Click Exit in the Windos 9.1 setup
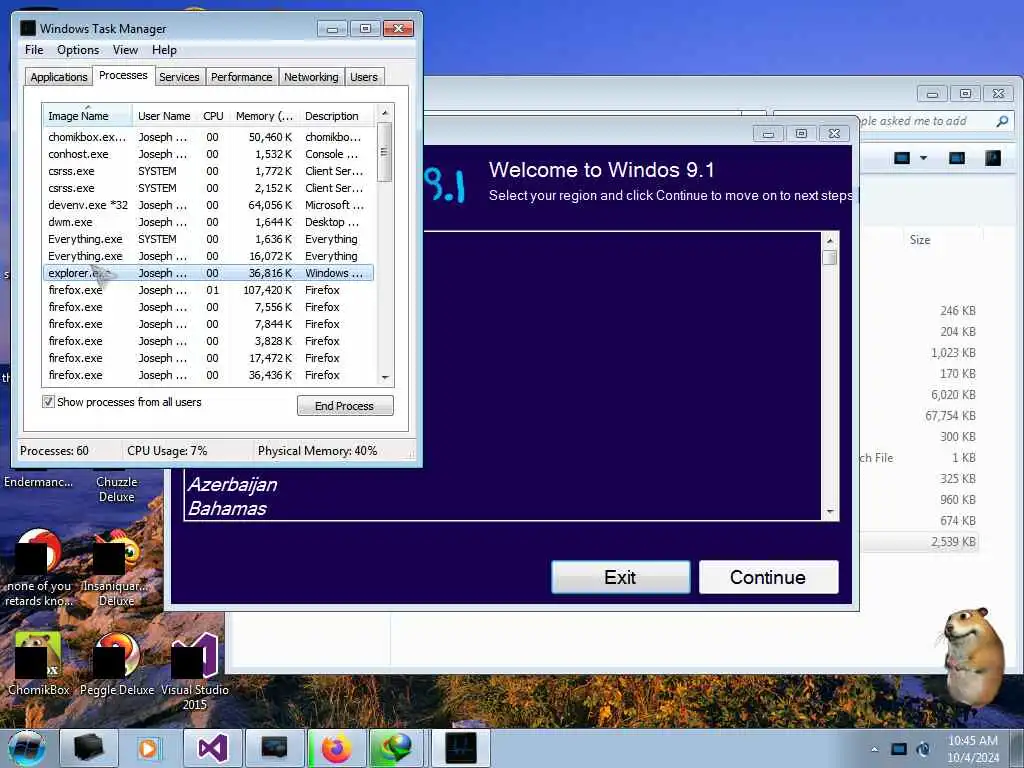This screenshot has height=768, width=1024. tap(620, 577)
